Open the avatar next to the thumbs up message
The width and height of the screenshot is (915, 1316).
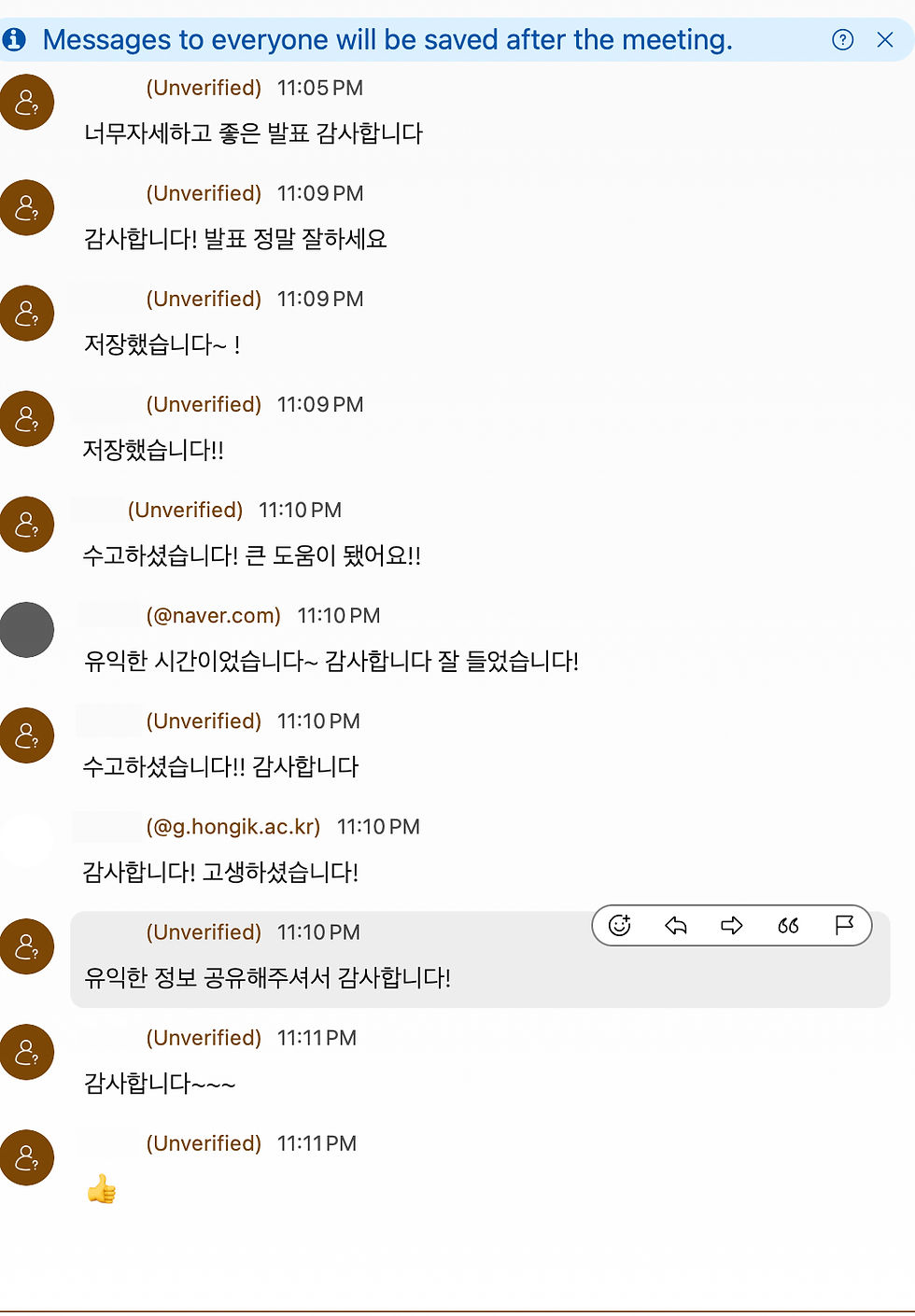[x=27, y=1157]
